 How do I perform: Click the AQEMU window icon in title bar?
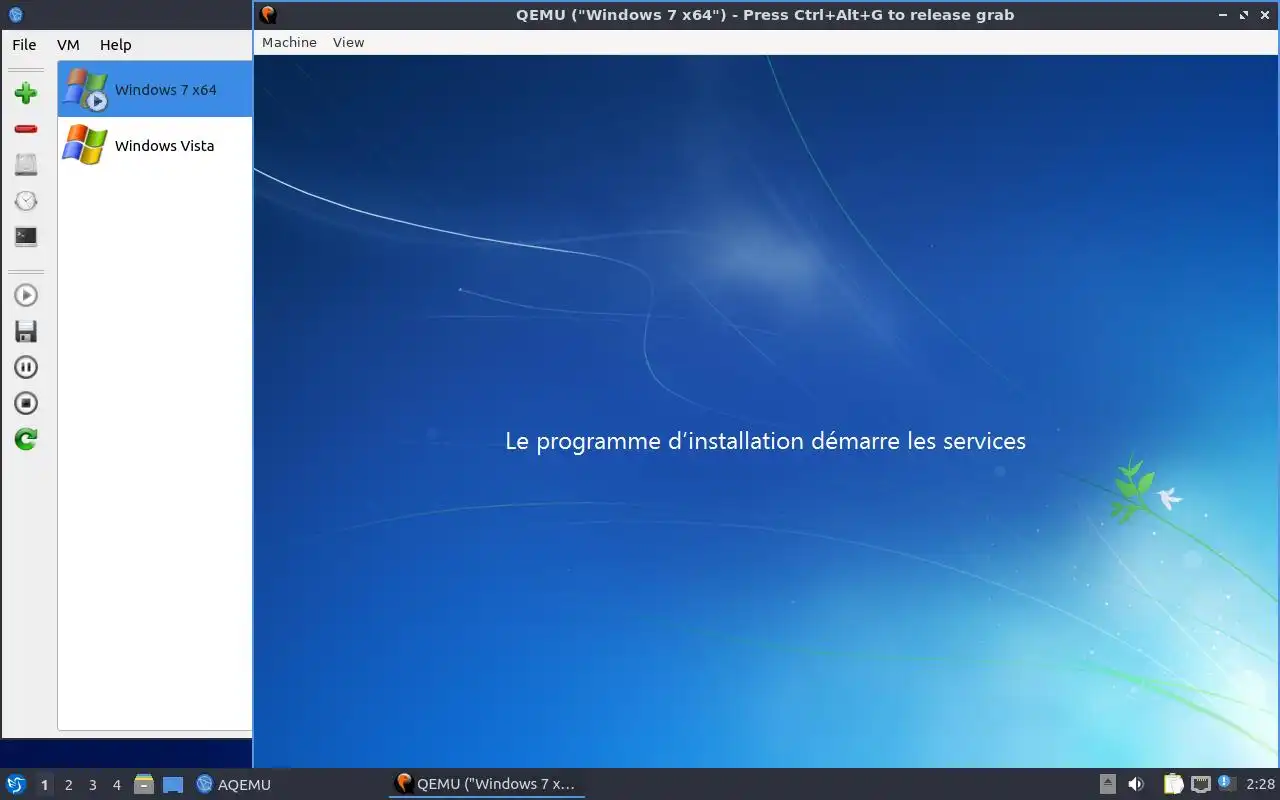point(15,15)
